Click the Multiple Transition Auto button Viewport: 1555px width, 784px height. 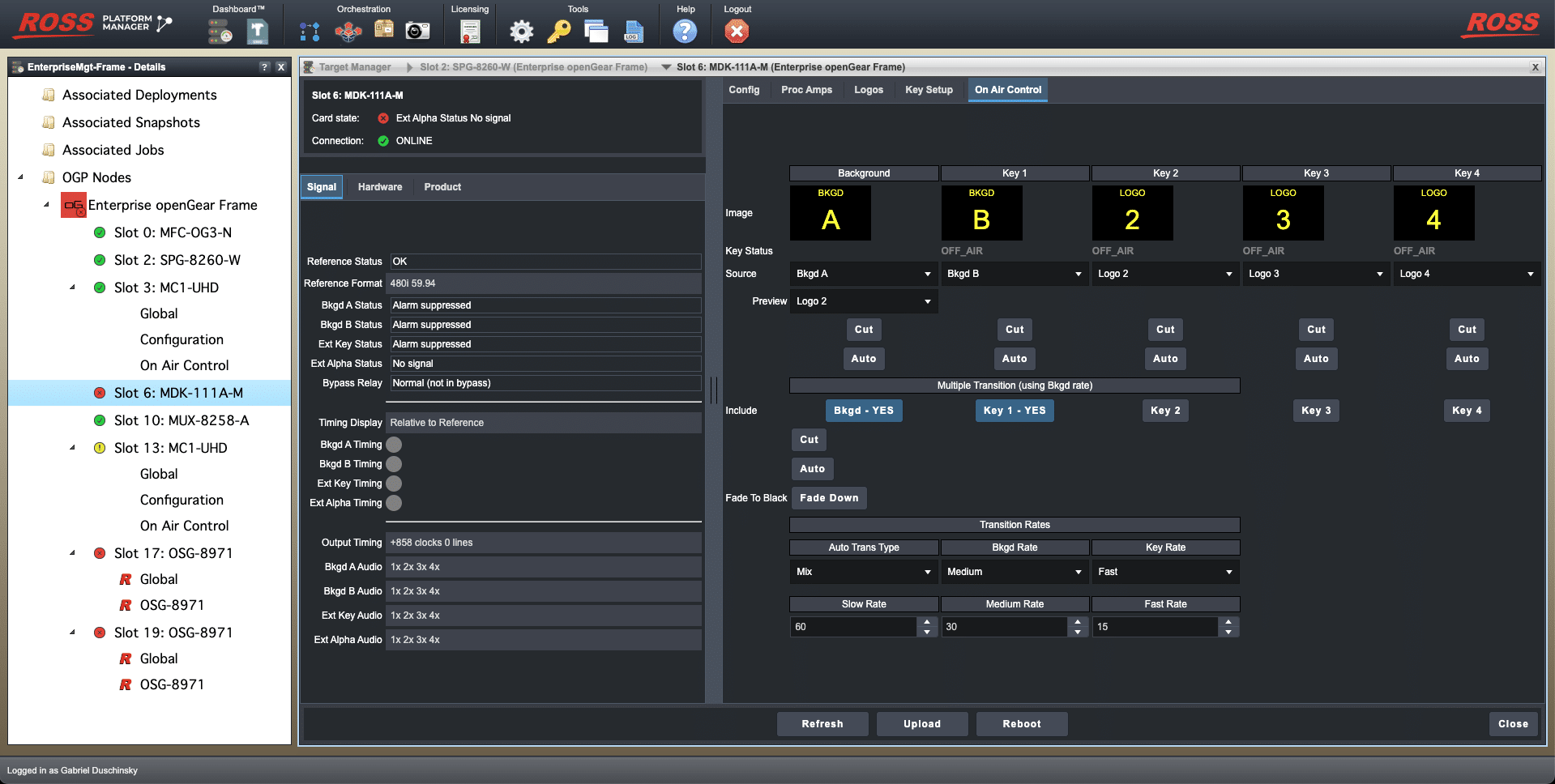pyautogui.click(x=812, y=469)
